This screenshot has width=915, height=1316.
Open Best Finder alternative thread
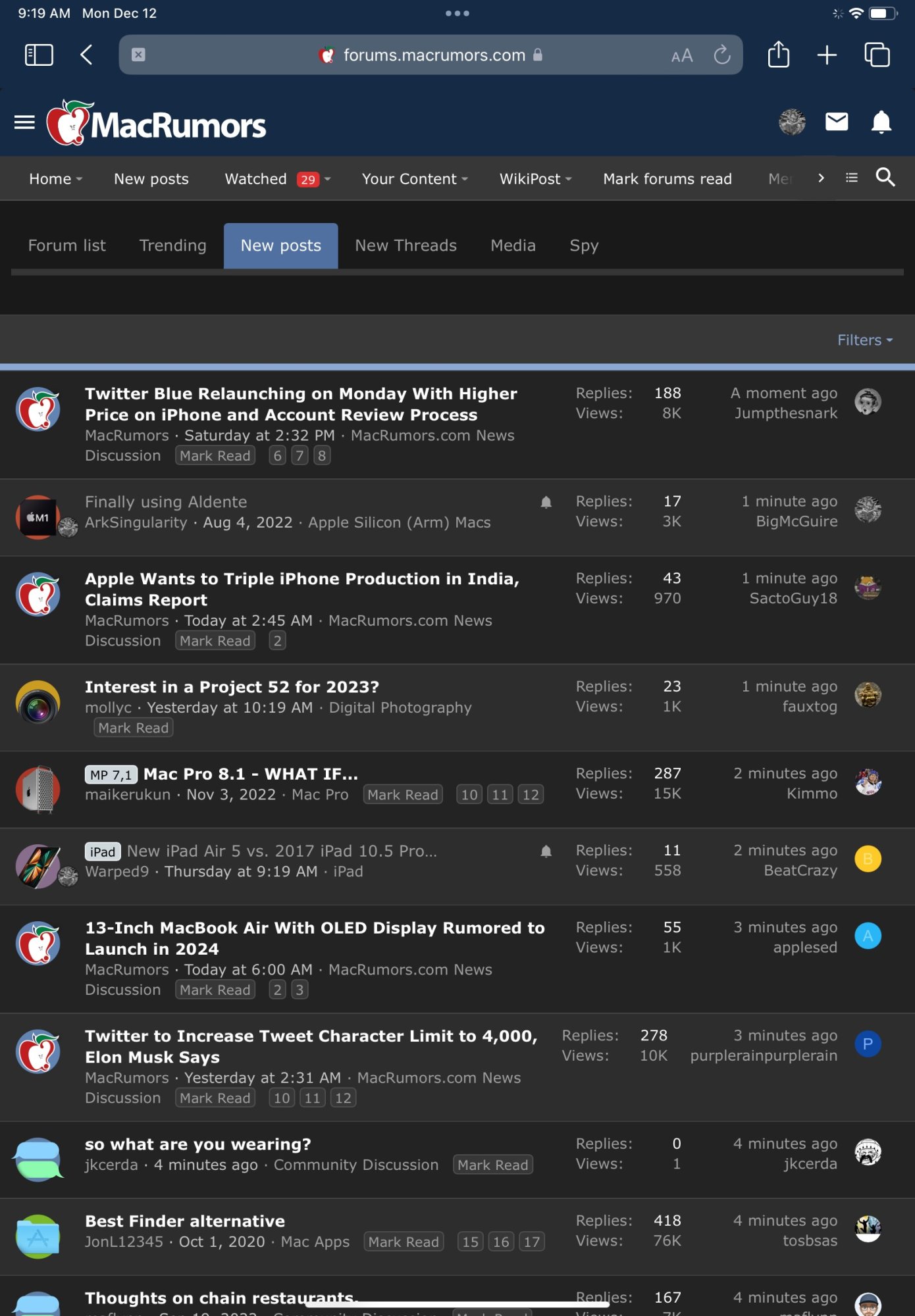pos(185,1221)
